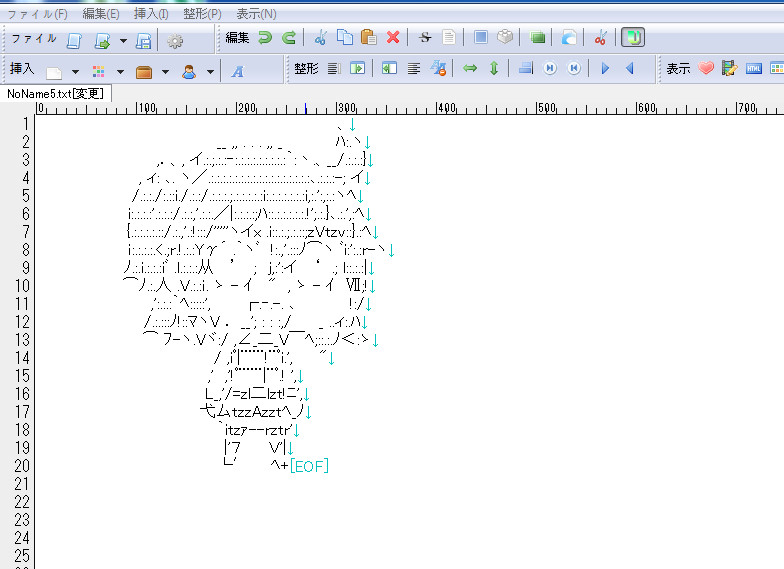Viewport: 784px width, 569px height.
Task: Click the blue scissors cut icon
Action: [320, 39]
